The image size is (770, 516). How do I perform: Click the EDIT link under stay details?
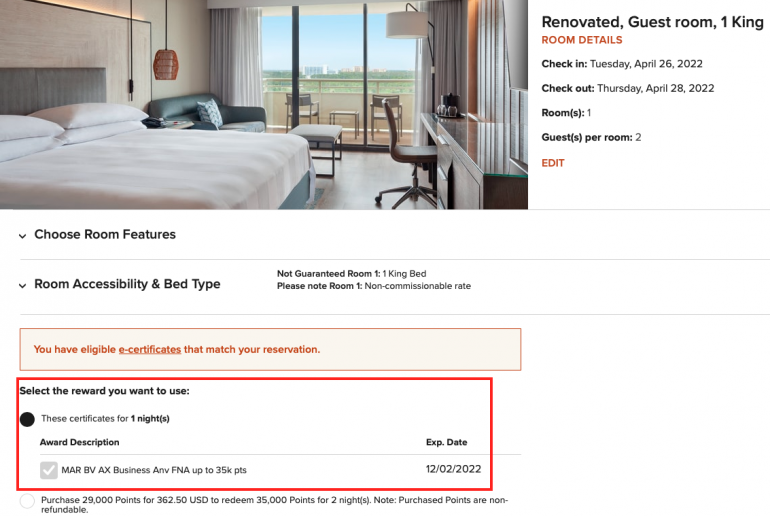(553, 163)
